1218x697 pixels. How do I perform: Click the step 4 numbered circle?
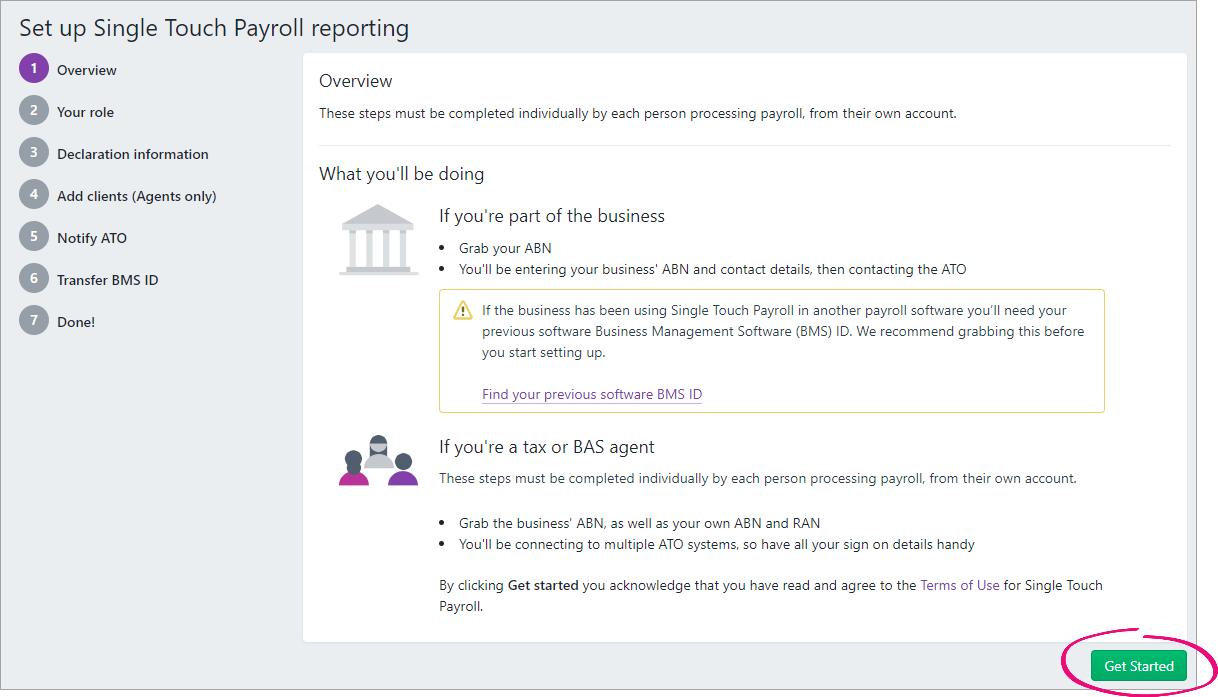pos(33,195)
